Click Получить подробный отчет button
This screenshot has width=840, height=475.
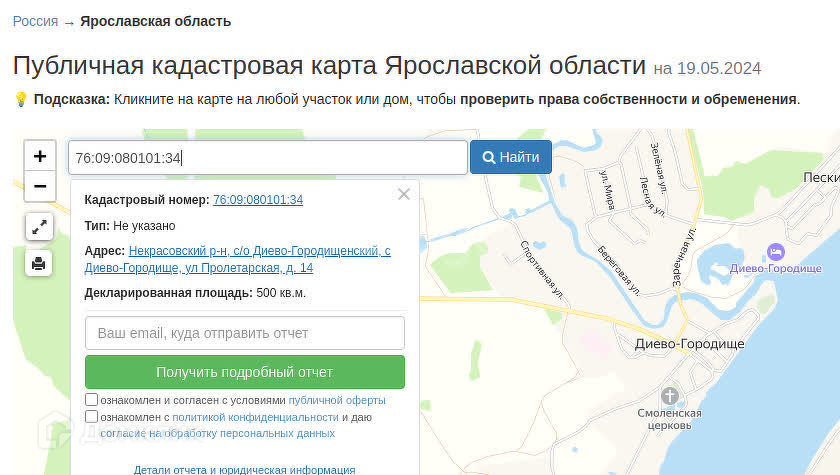click(245, 372)
